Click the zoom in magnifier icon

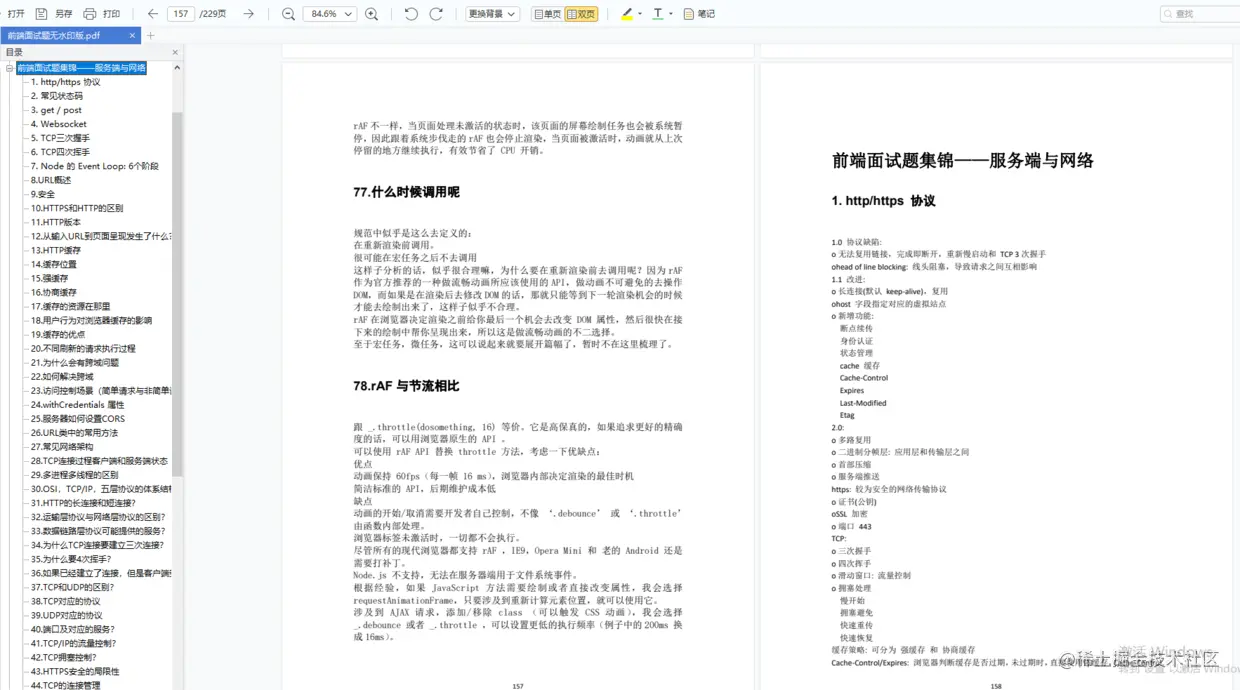click(372, 14)
